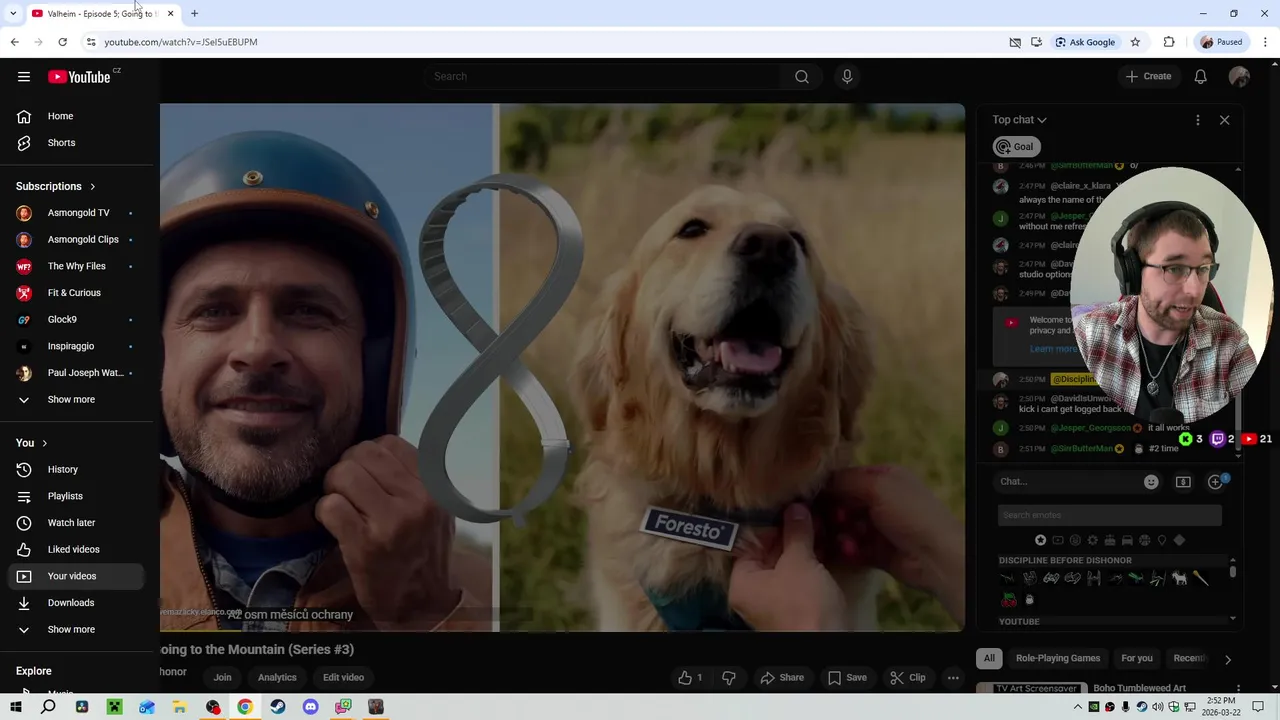Like the video with thumbs up

pos(690,678)
